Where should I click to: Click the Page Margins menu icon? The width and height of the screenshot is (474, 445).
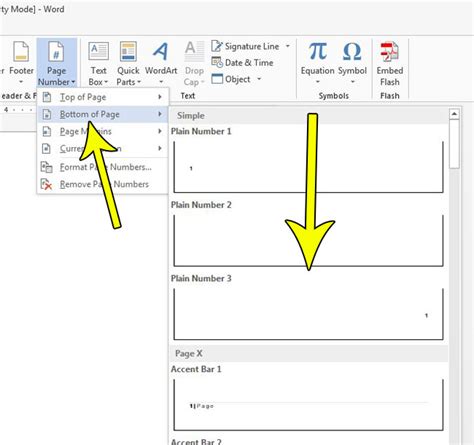(x=47, y=131)
